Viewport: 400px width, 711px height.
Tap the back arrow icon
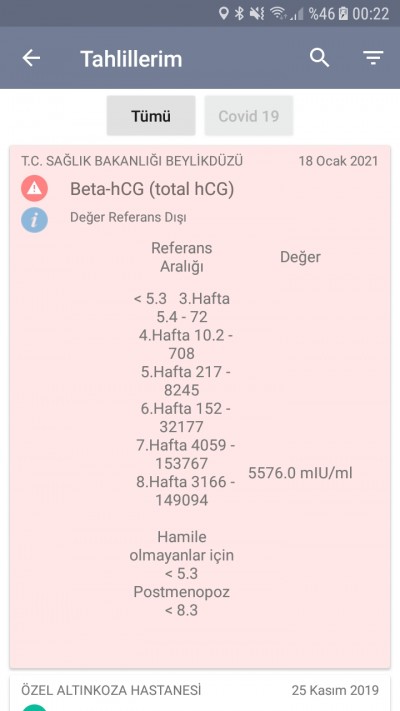(31, 58)
